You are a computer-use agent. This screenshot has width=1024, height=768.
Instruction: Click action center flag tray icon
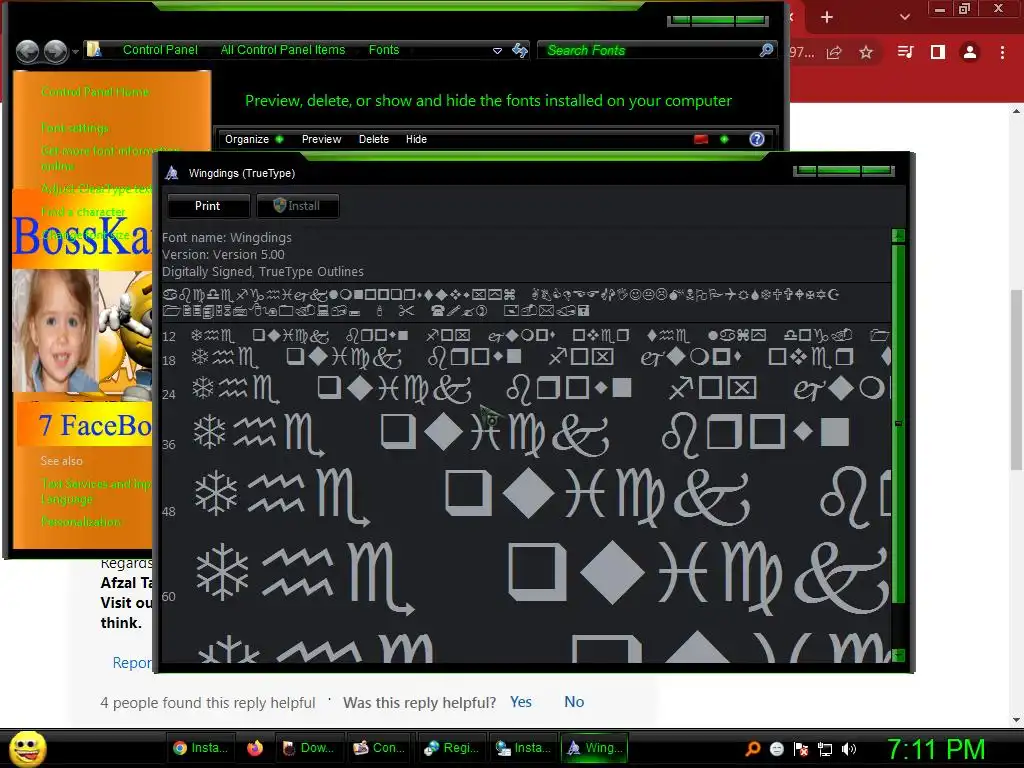(x=801, y=749)
